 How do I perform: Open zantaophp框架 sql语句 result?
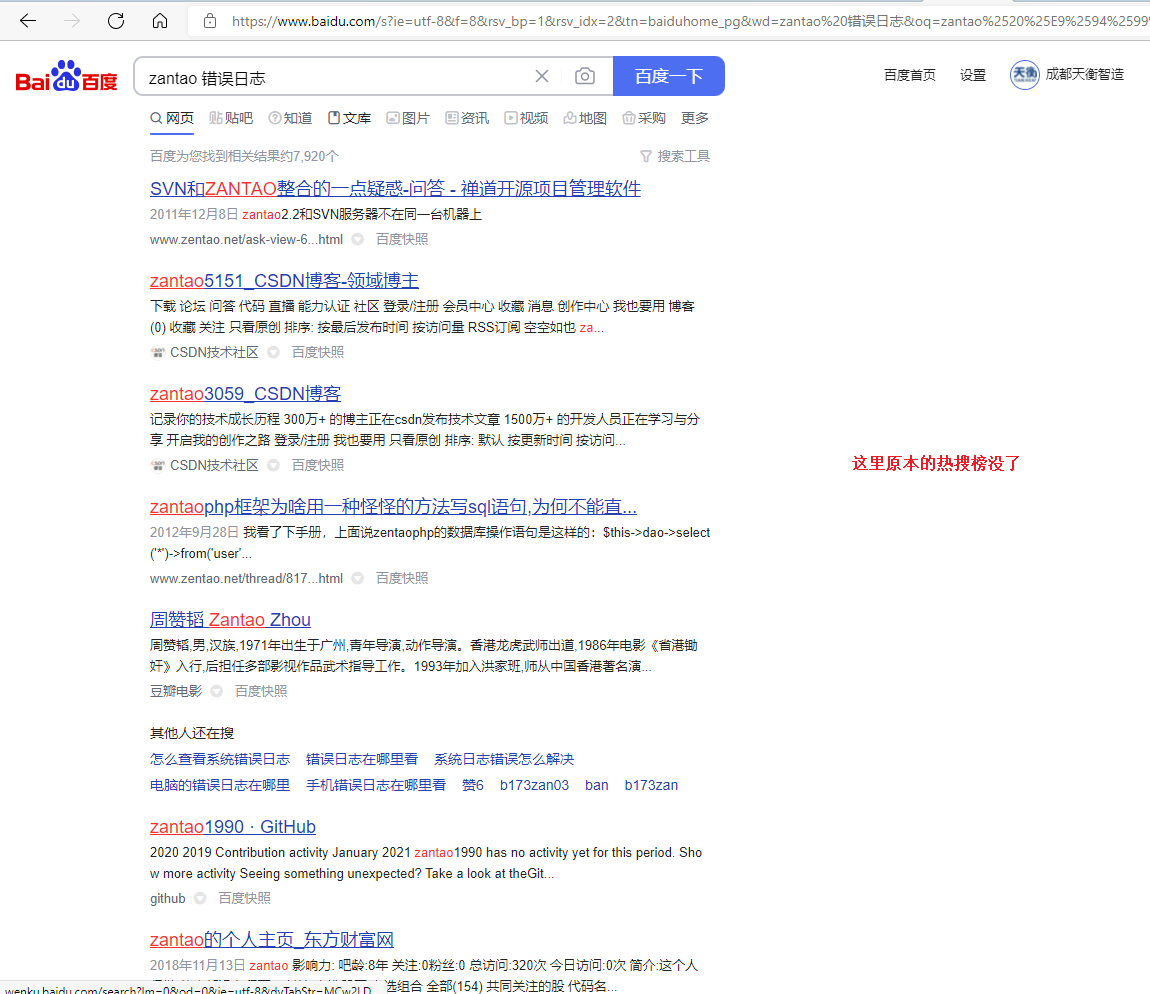(x=393, y=506)
